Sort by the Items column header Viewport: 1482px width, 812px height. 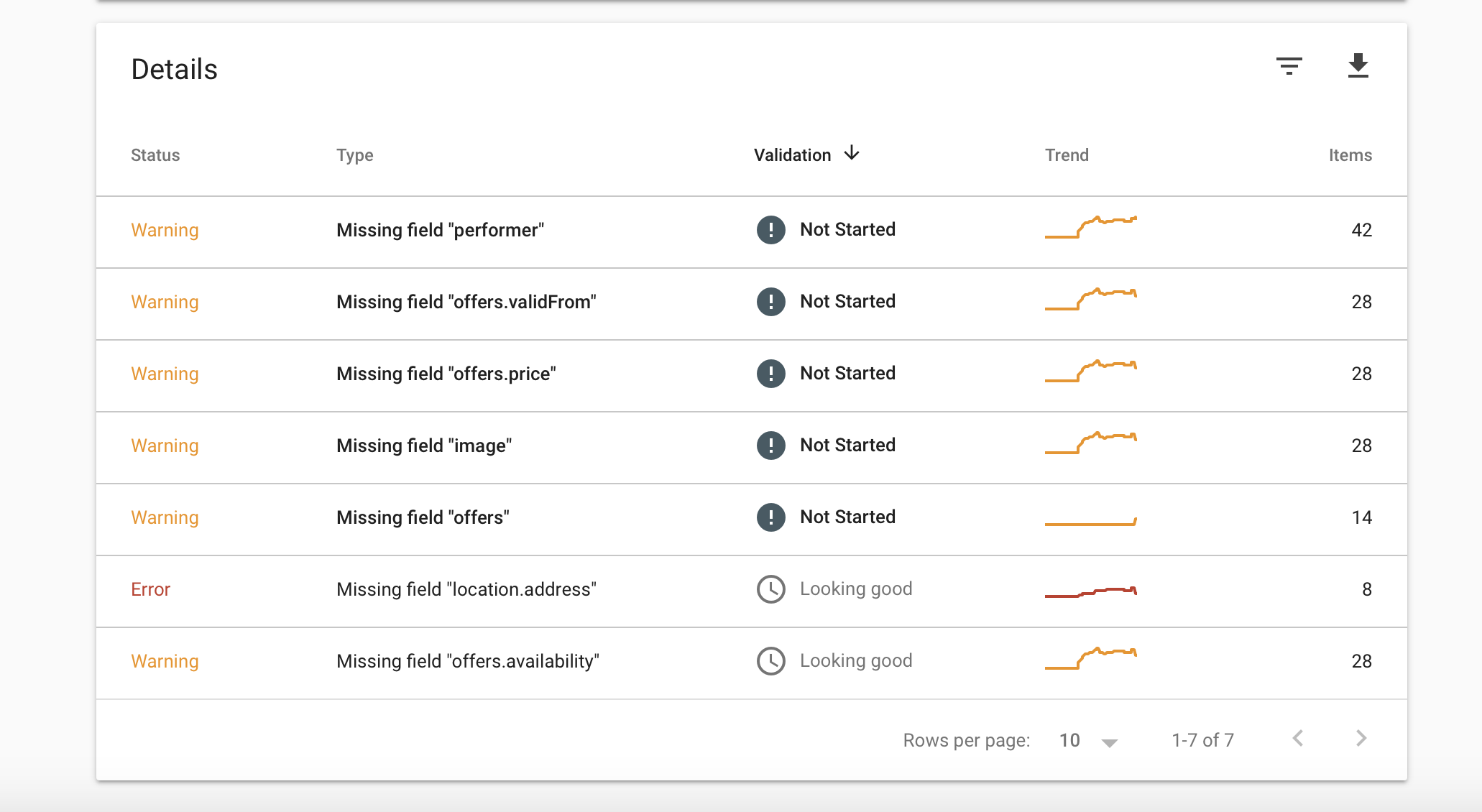coord(1350,155)
